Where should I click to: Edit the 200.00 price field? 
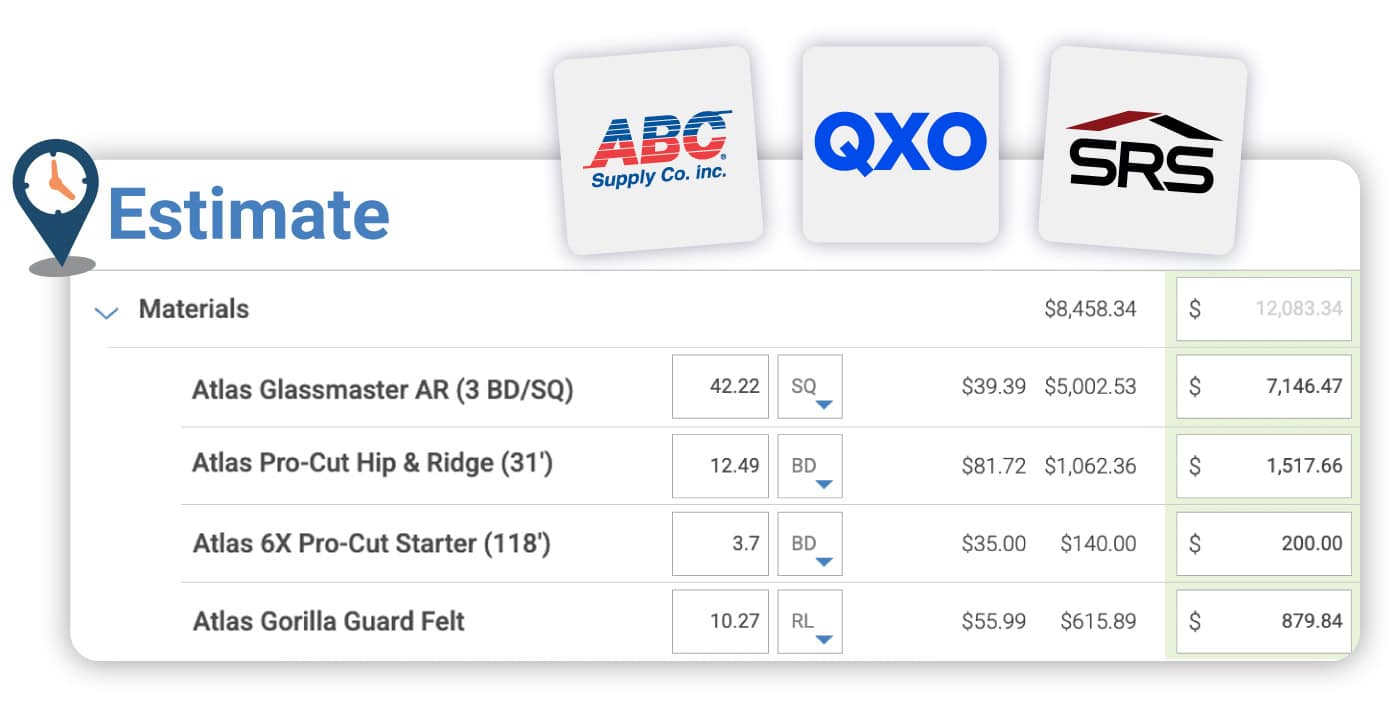tap(1263, 544)
